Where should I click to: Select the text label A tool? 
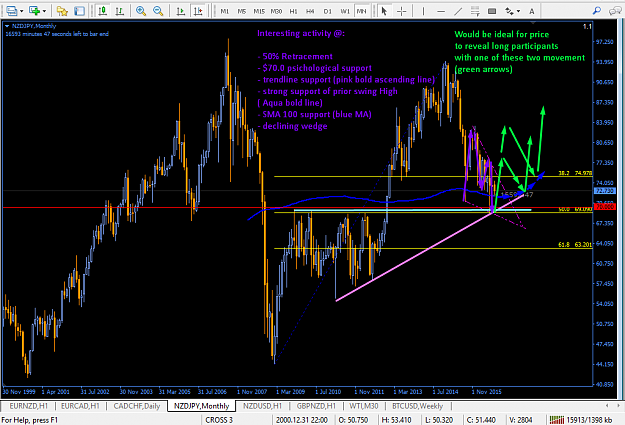coord(532,11)
